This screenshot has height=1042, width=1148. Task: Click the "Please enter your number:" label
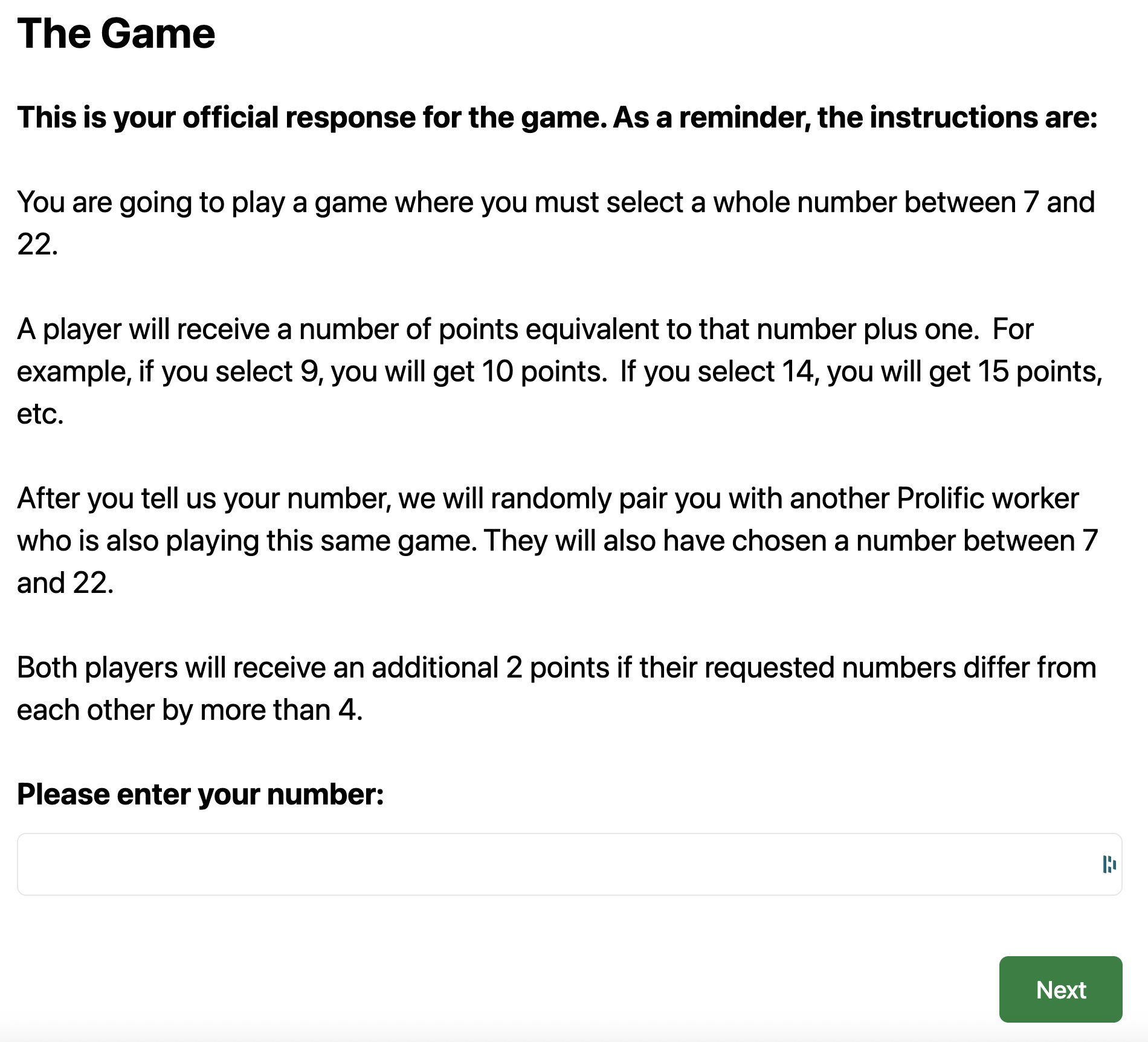coord(201,794)
